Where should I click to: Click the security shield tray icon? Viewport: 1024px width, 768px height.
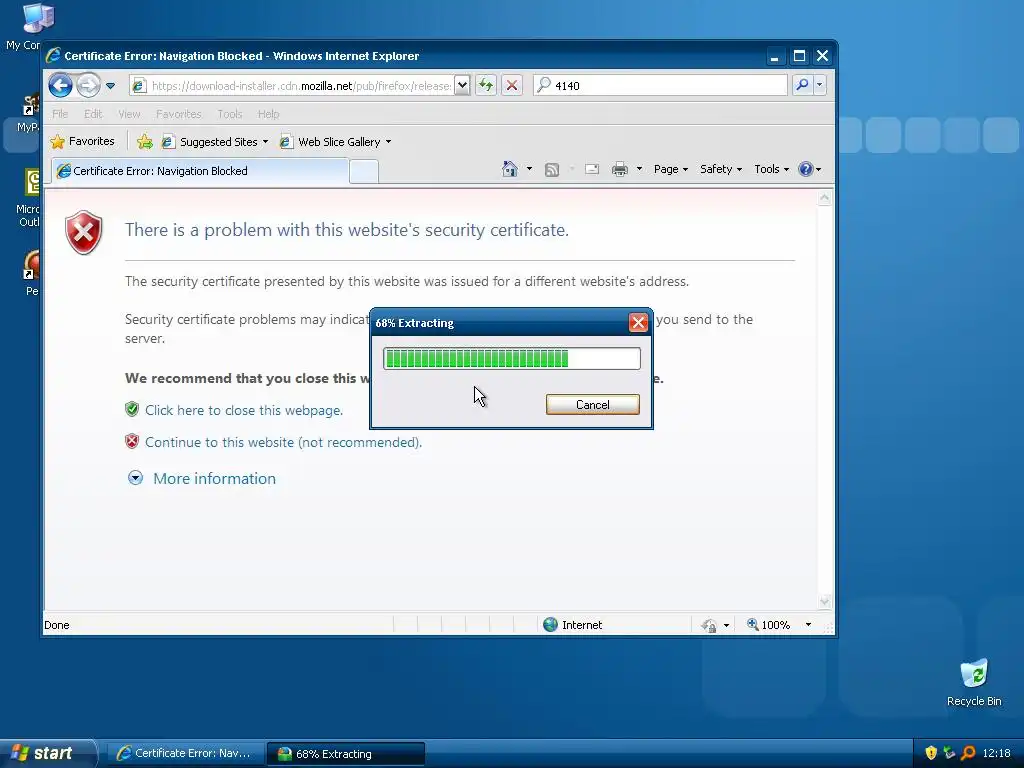coord(931,753)
